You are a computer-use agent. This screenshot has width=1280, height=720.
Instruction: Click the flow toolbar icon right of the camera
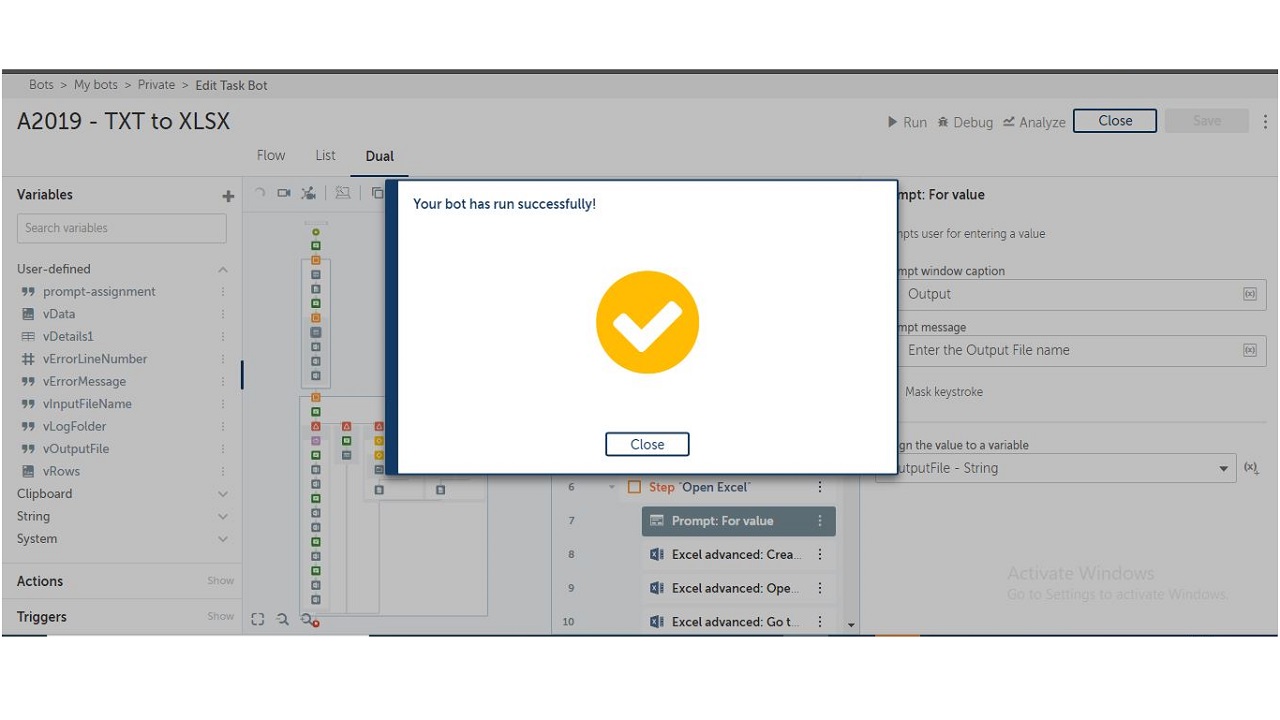pyautogui.click(x=309, y=193)
